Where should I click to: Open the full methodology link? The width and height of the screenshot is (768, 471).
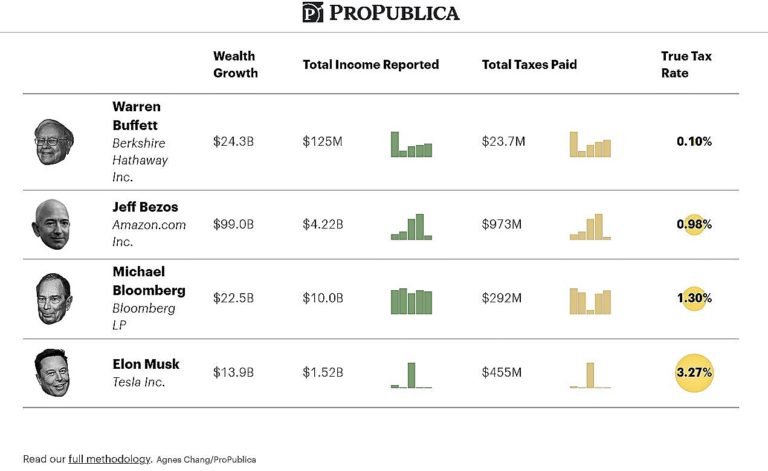tap(109, 459)
